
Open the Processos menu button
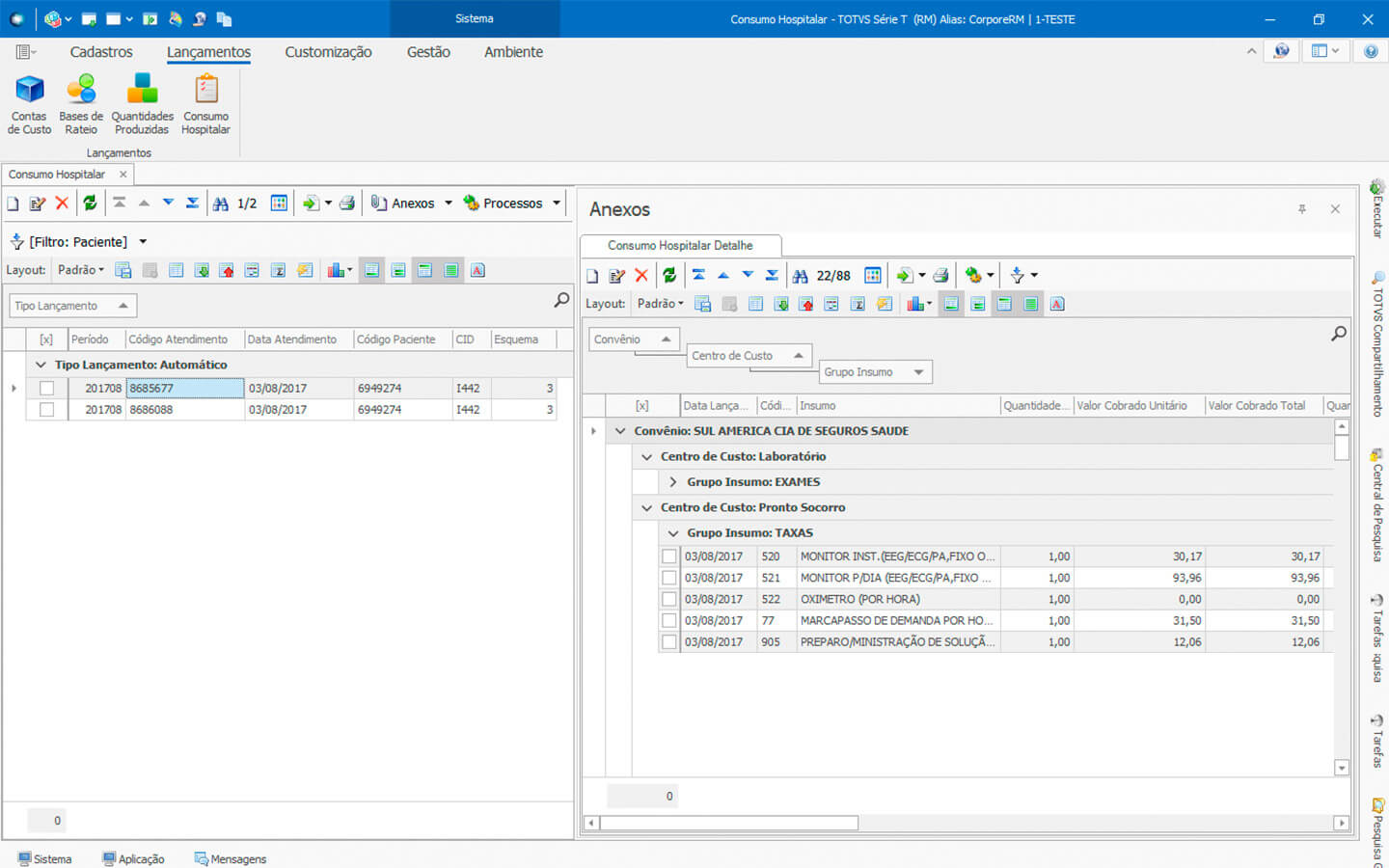click(511, 203)
